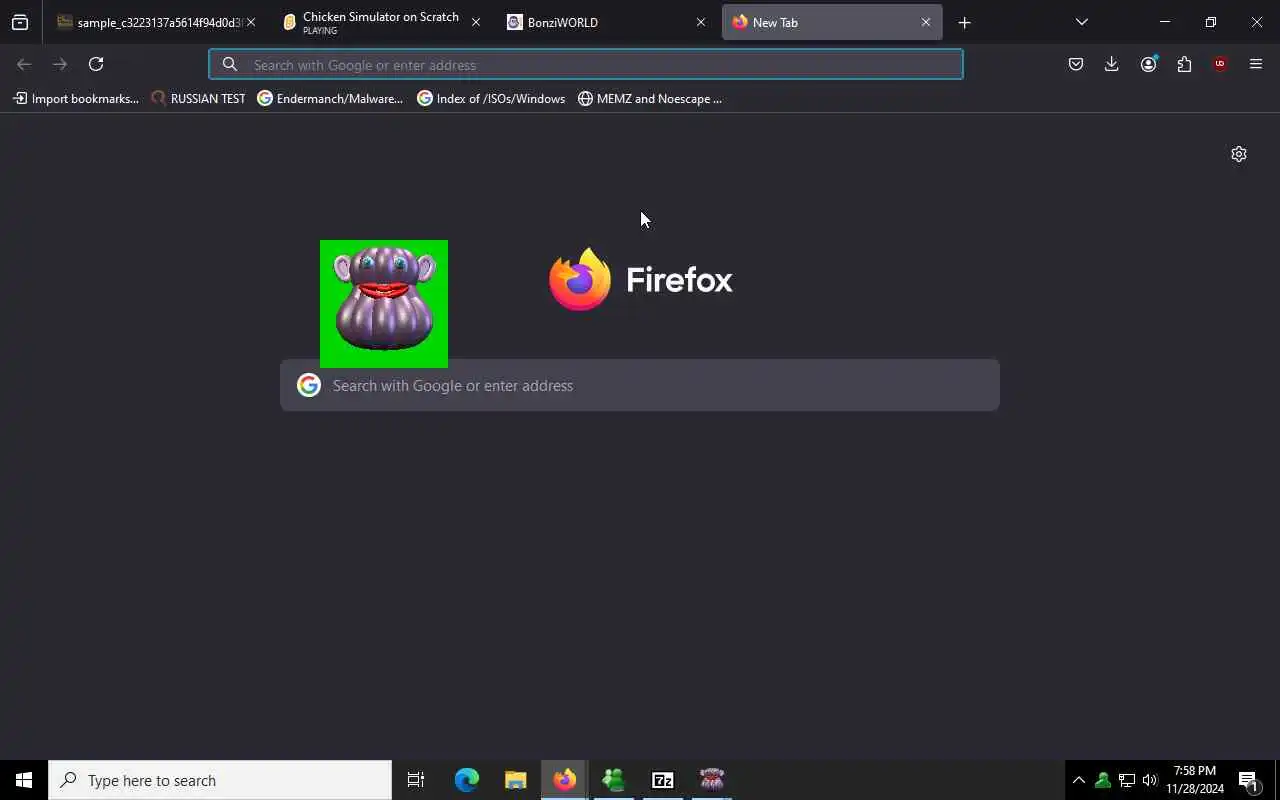This screenshot has width=1280, height=800.
Task: Close the New Tab tab
Action: [925, 22]
